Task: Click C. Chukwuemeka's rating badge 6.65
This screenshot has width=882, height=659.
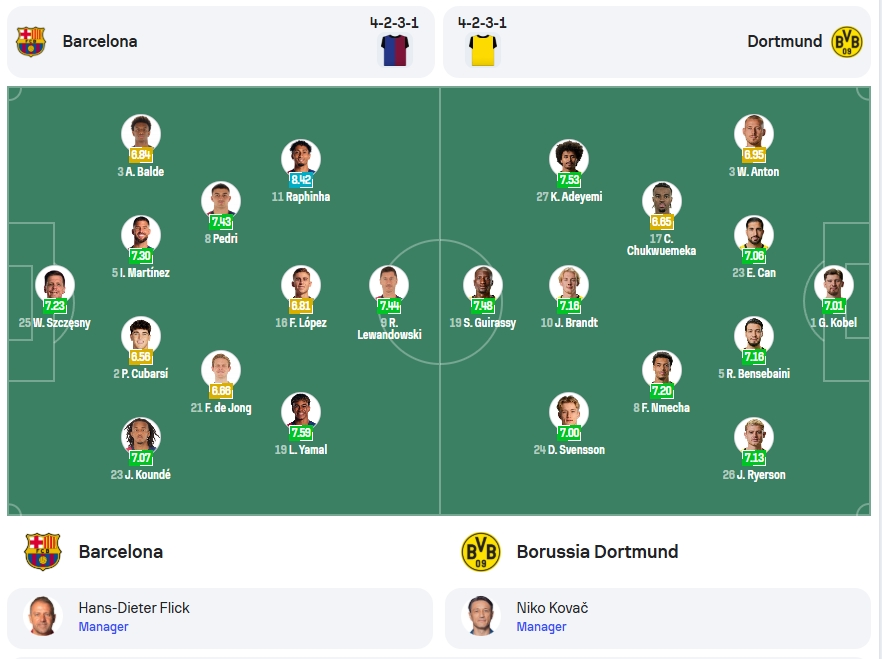Action: [x=662, y=222]
